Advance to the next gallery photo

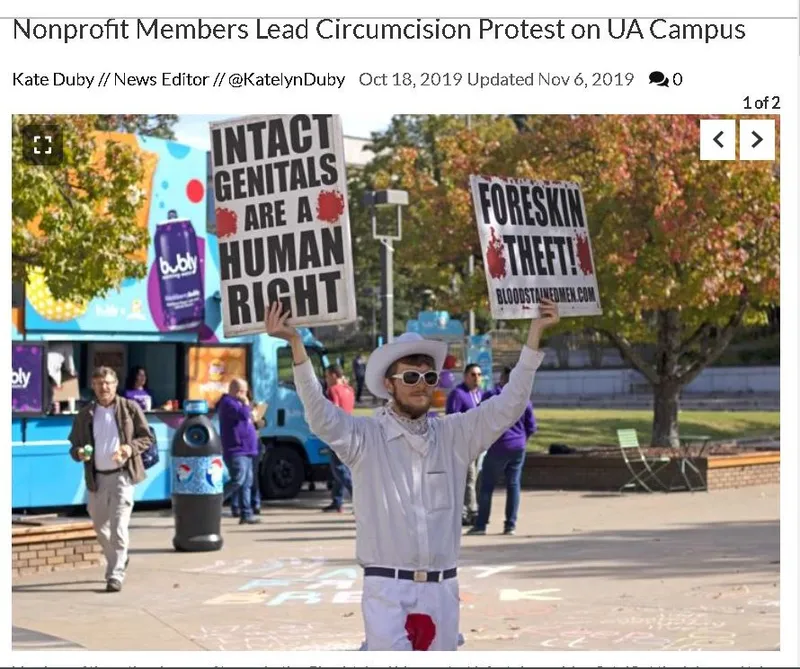pos(757,140)
